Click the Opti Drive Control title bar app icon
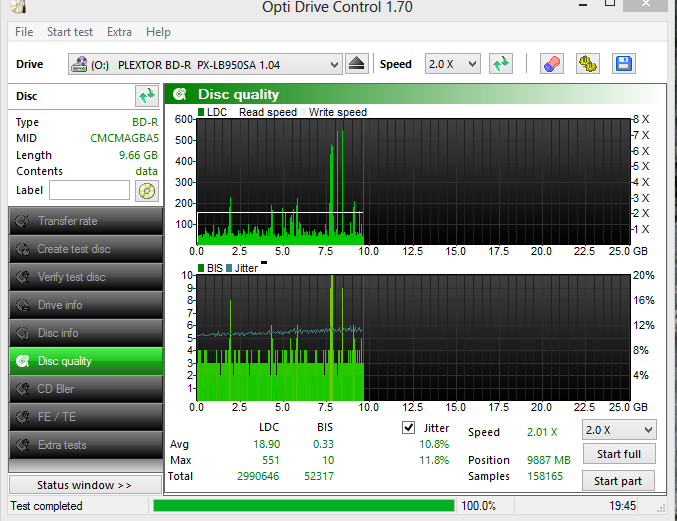This screenshot has width=677, height=521. click(18, 6)
